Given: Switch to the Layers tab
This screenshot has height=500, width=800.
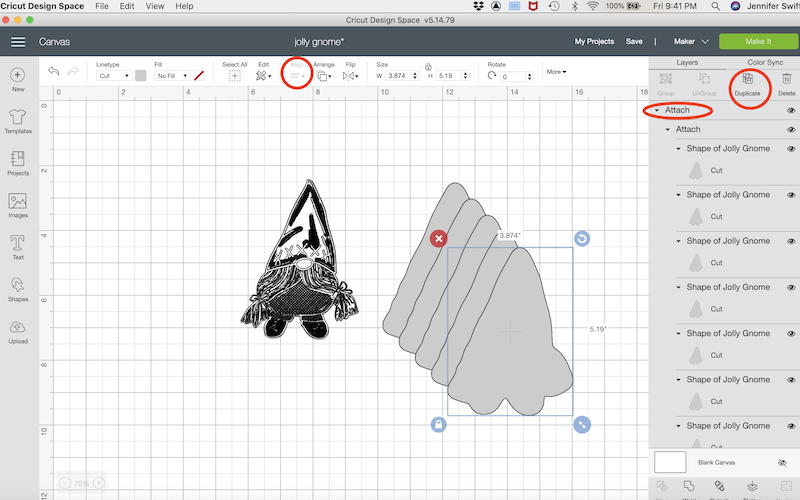Looking at the screenshot, I should [687, 62].
